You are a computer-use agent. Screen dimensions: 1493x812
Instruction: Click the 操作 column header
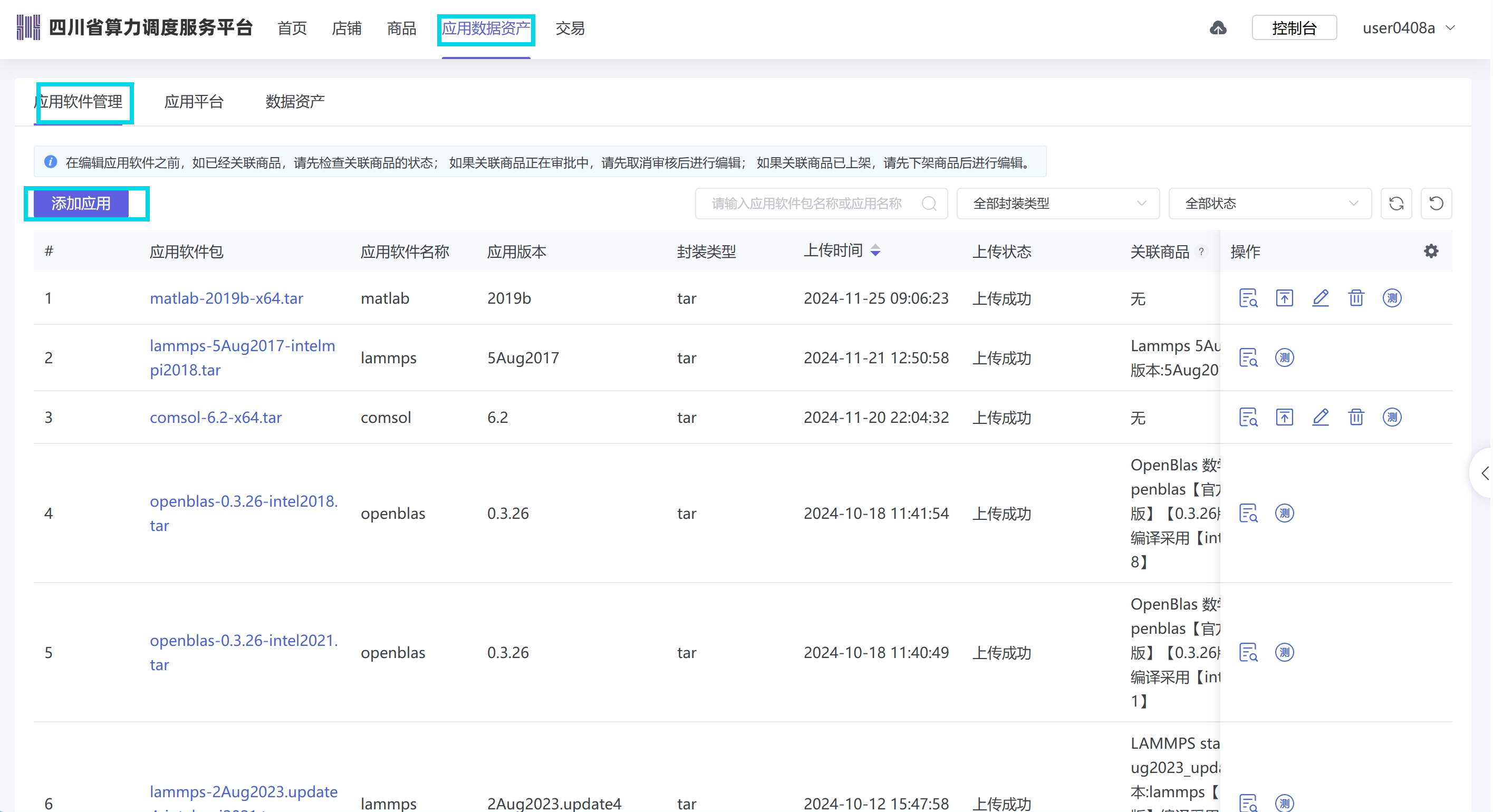click(1245, 252)
